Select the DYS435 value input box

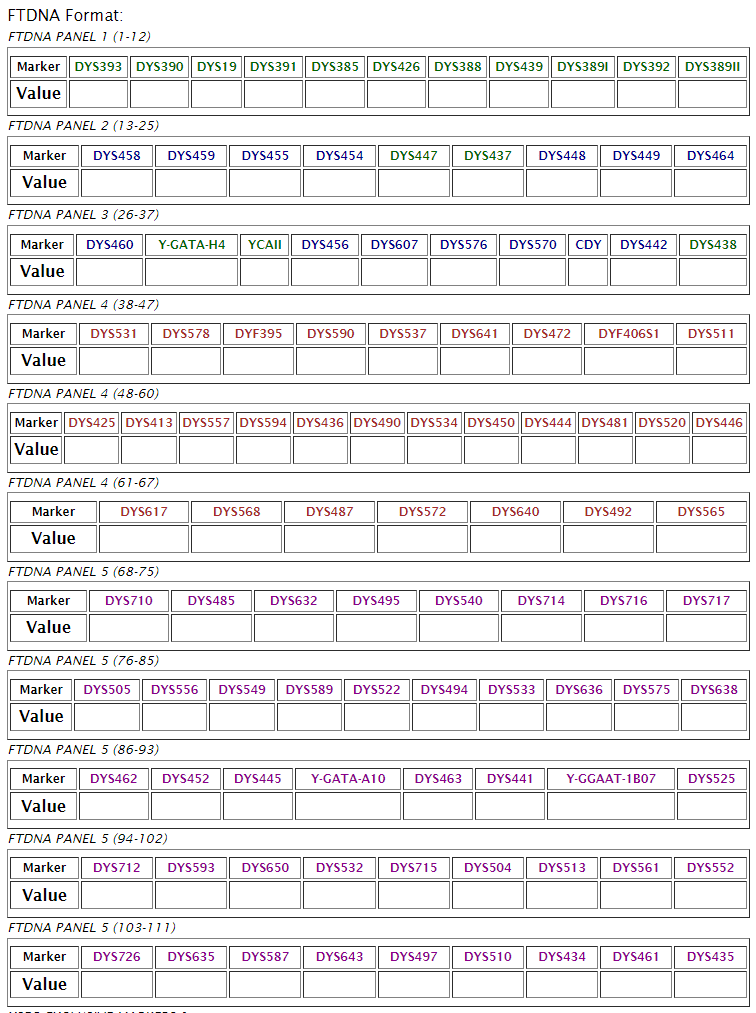(x=711, y=984)
